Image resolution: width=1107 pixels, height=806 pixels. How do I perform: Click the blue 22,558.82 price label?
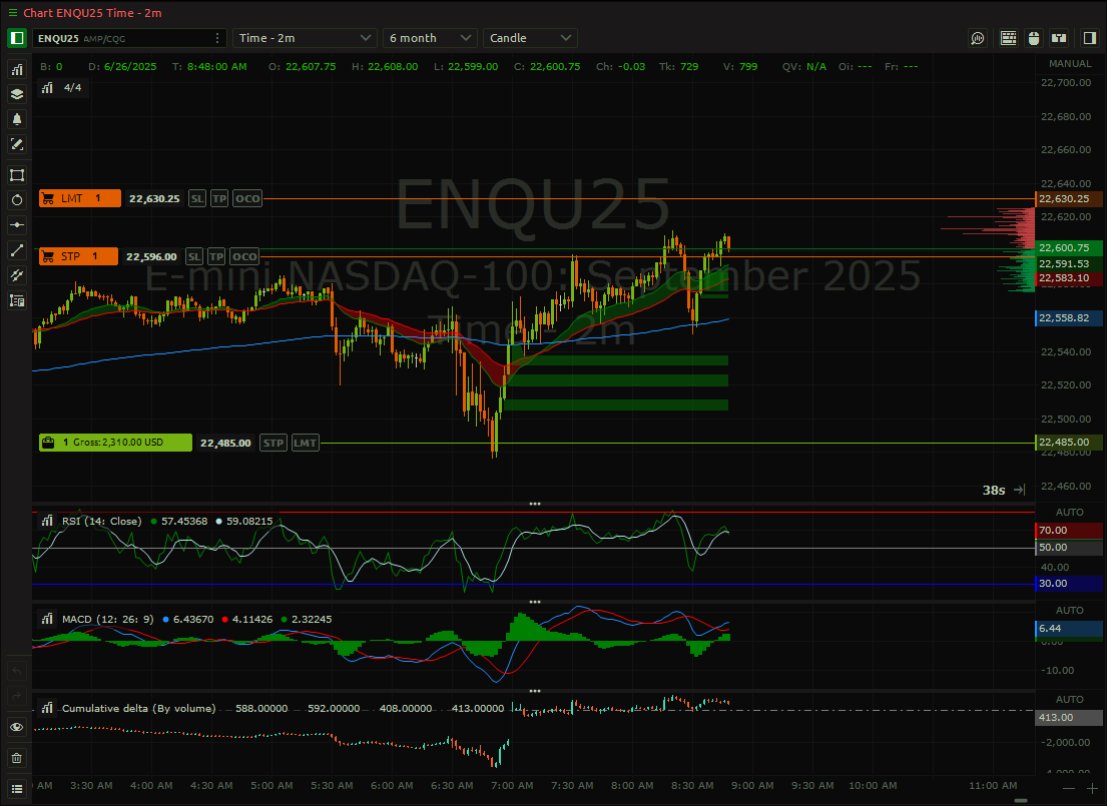point(1070,318)
